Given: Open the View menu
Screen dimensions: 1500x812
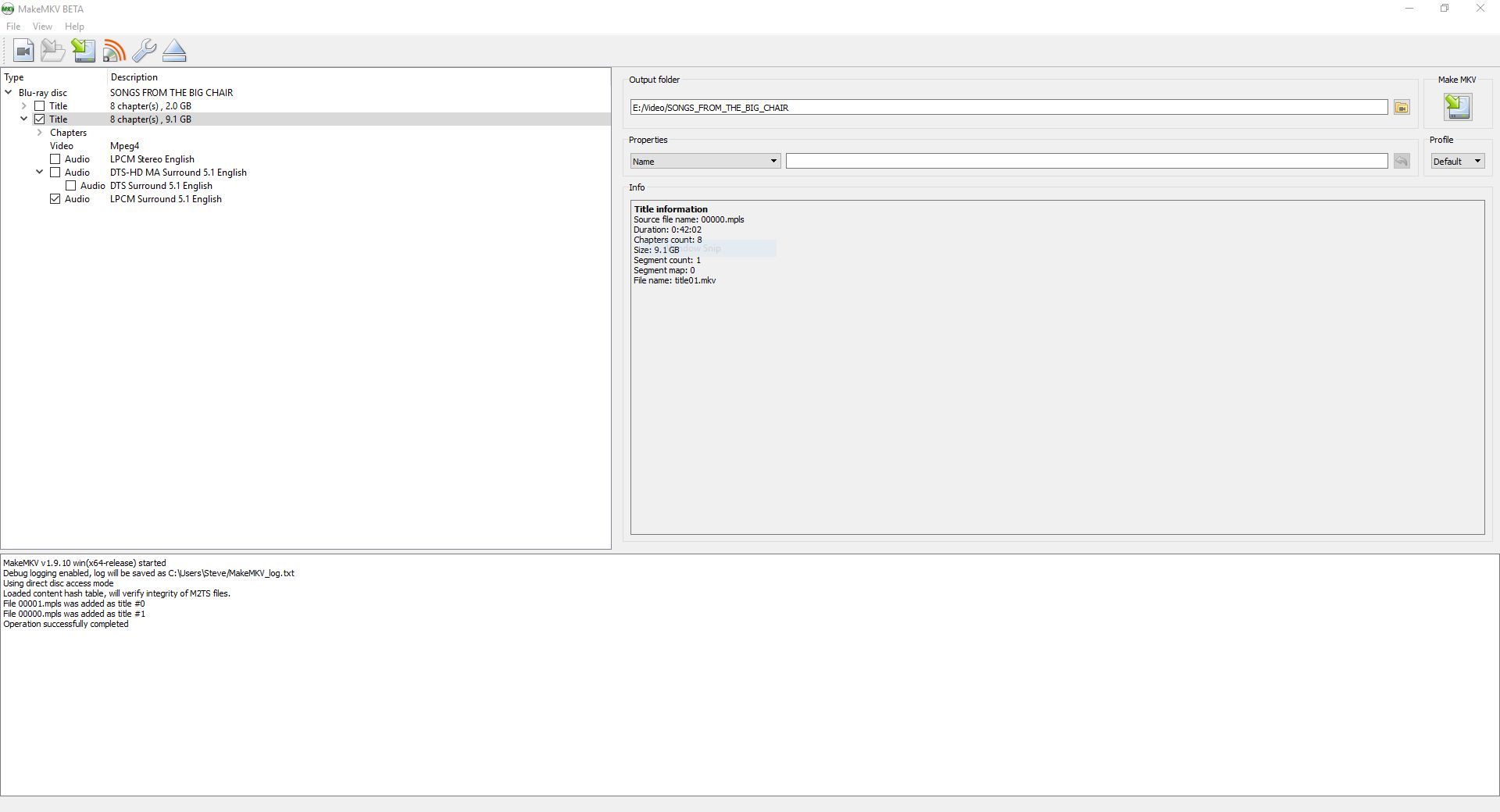Looking at the screenshot, I should point(42,27).
